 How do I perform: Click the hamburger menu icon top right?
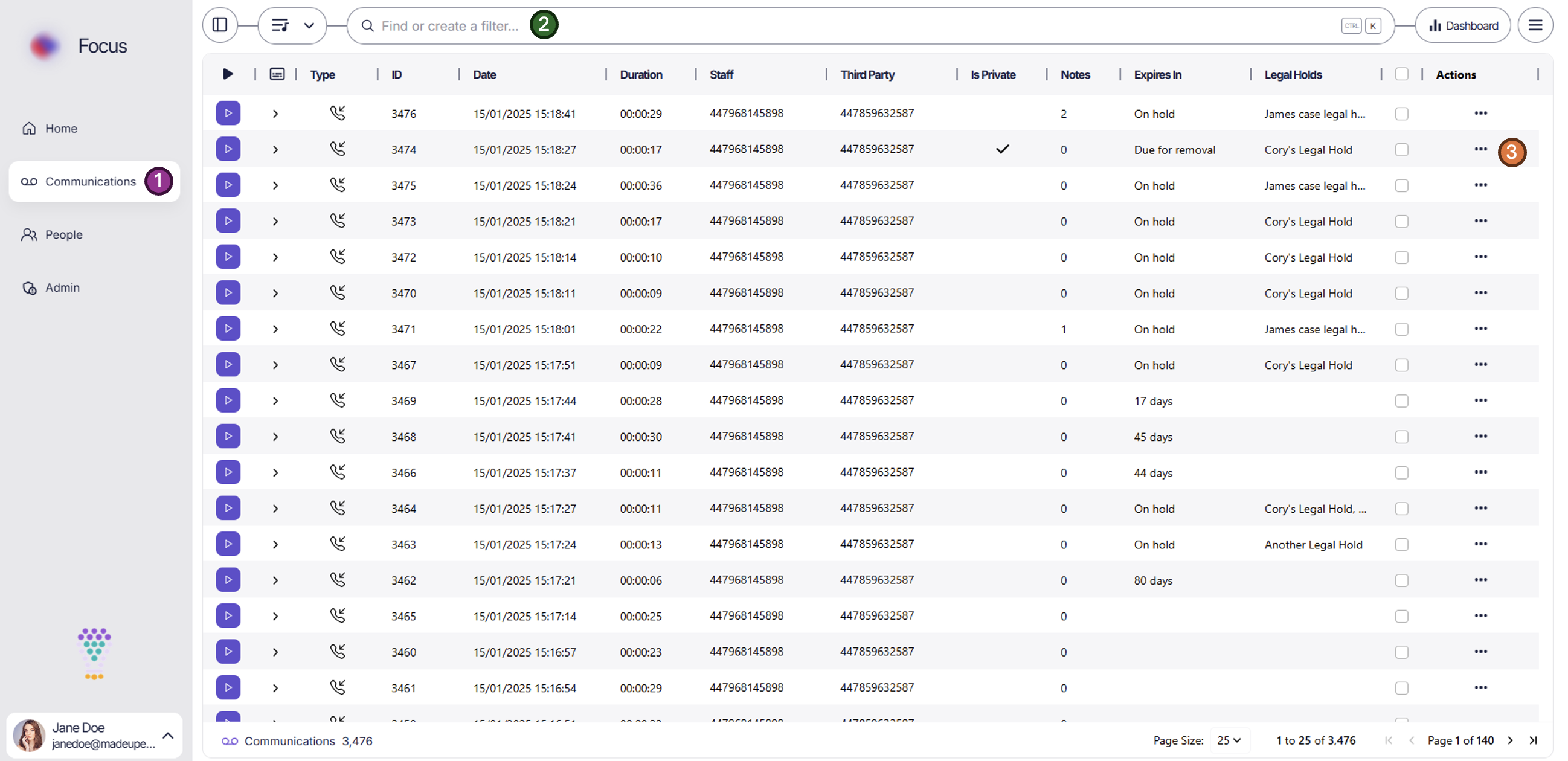coord(1535,25)
